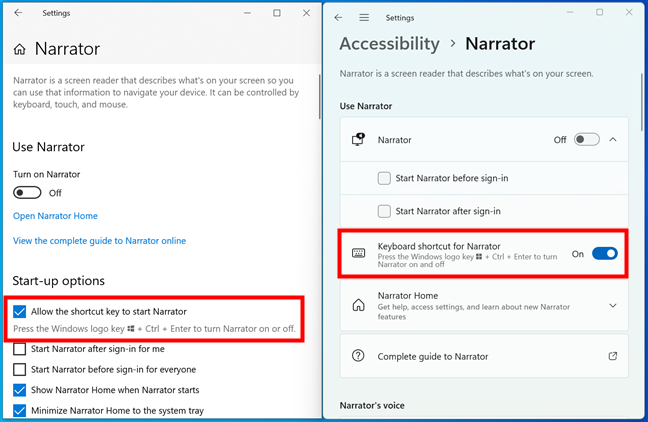Turn off Keyboard shortcut for Narrator toggle

605,253
